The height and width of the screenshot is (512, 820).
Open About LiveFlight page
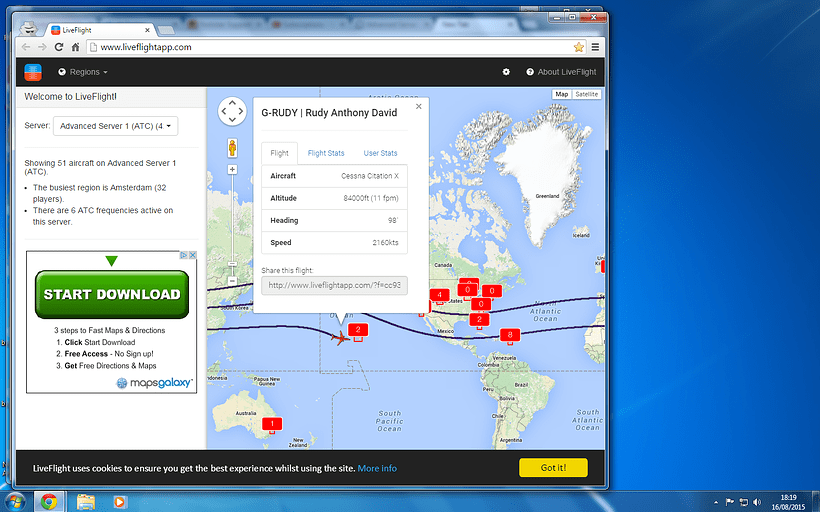point(561,72)
